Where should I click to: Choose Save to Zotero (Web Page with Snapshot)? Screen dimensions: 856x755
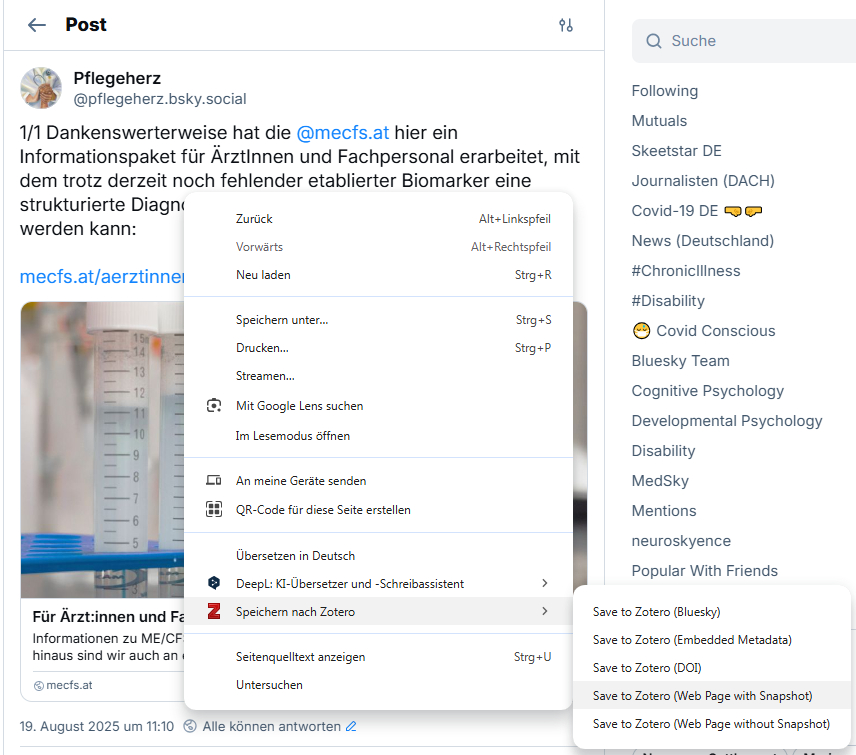pyautogui.click(x=702, y=695)
